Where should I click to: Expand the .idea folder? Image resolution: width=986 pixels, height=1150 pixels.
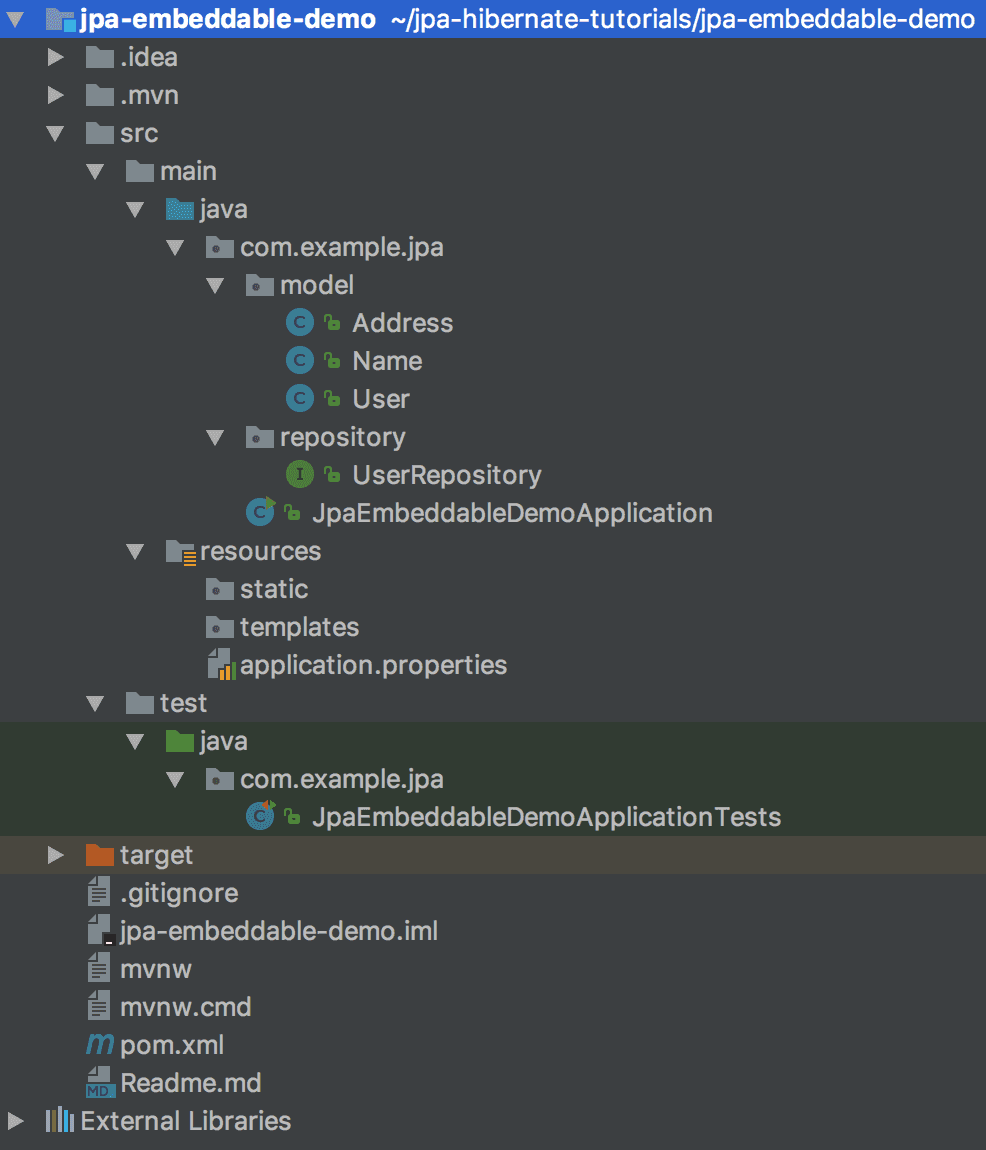point(55,56)
